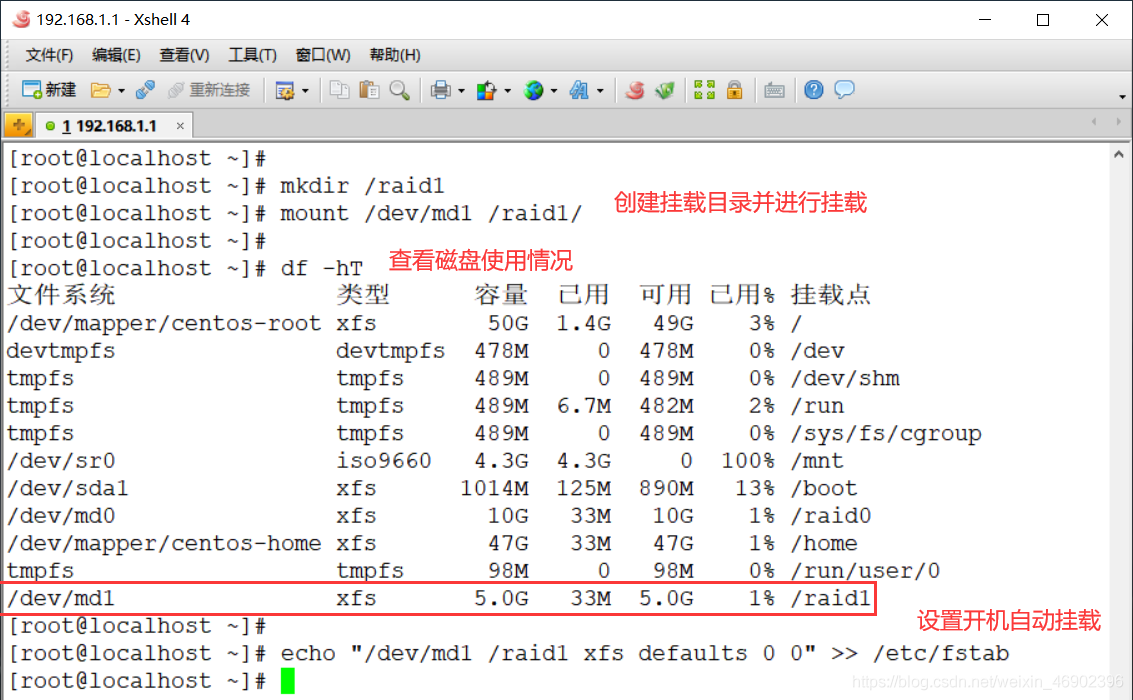The width and height of the screenshot is (1133, 700).
Task: Click '/dev/mapper/centos-root' filesystem entry
Action: [164, 323]
